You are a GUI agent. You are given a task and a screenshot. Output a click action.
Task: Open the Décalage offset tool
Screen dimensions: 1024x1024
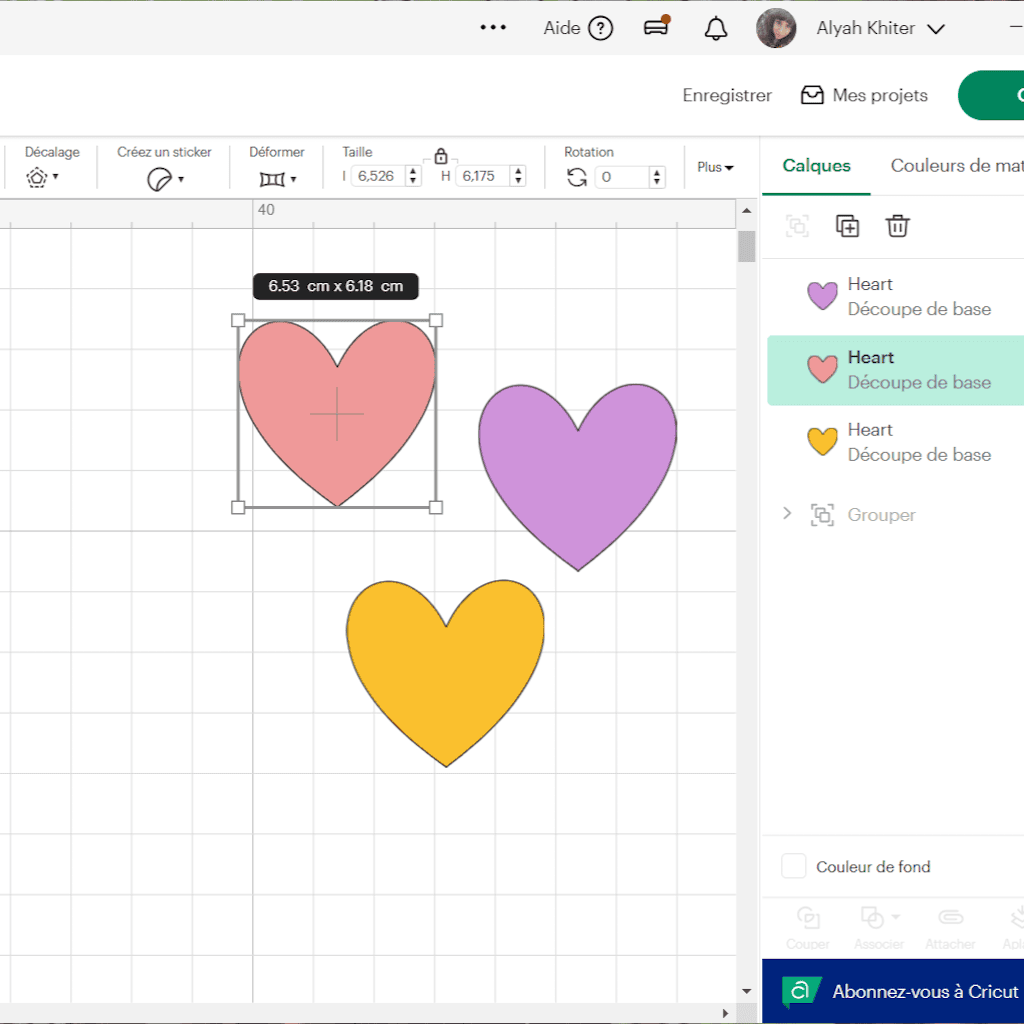point(41,177)
